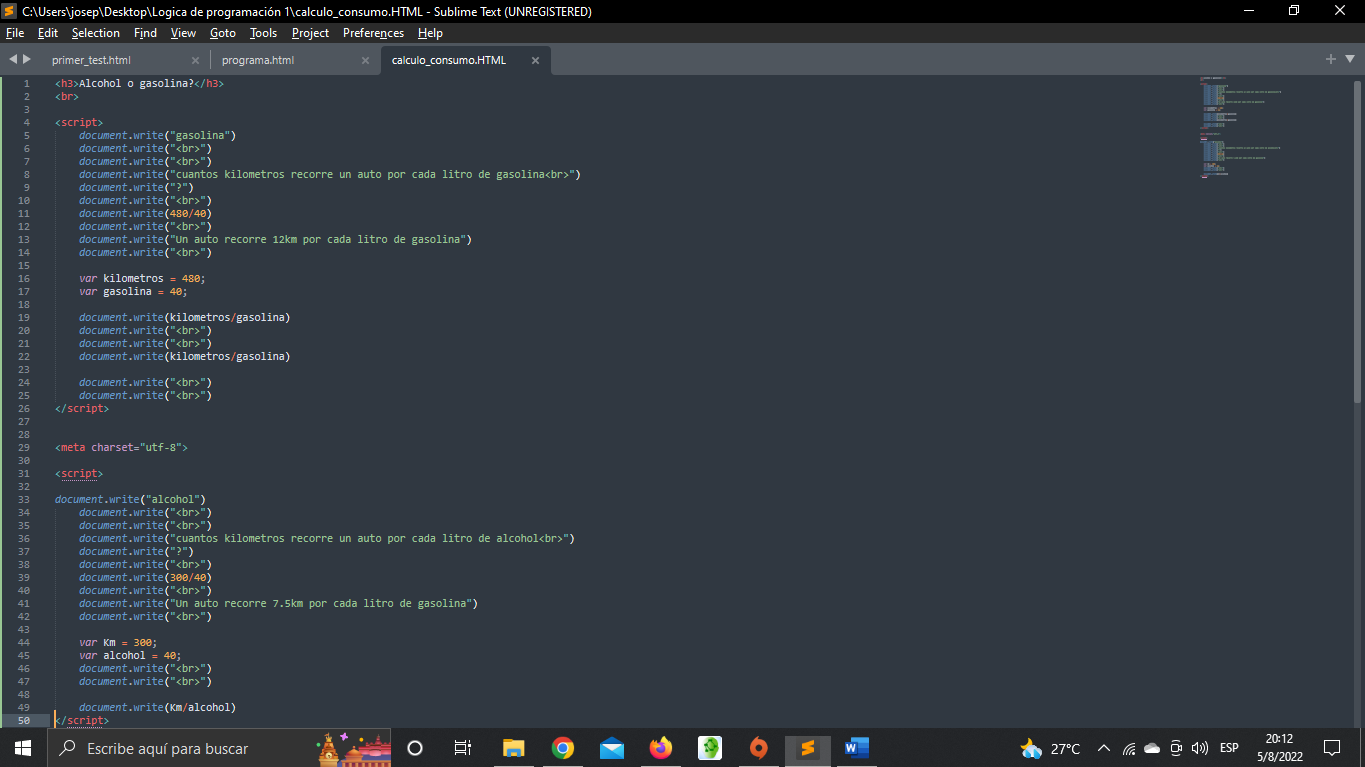Click the document.write(Km/alcohol) line

click(x=157, y=707)
